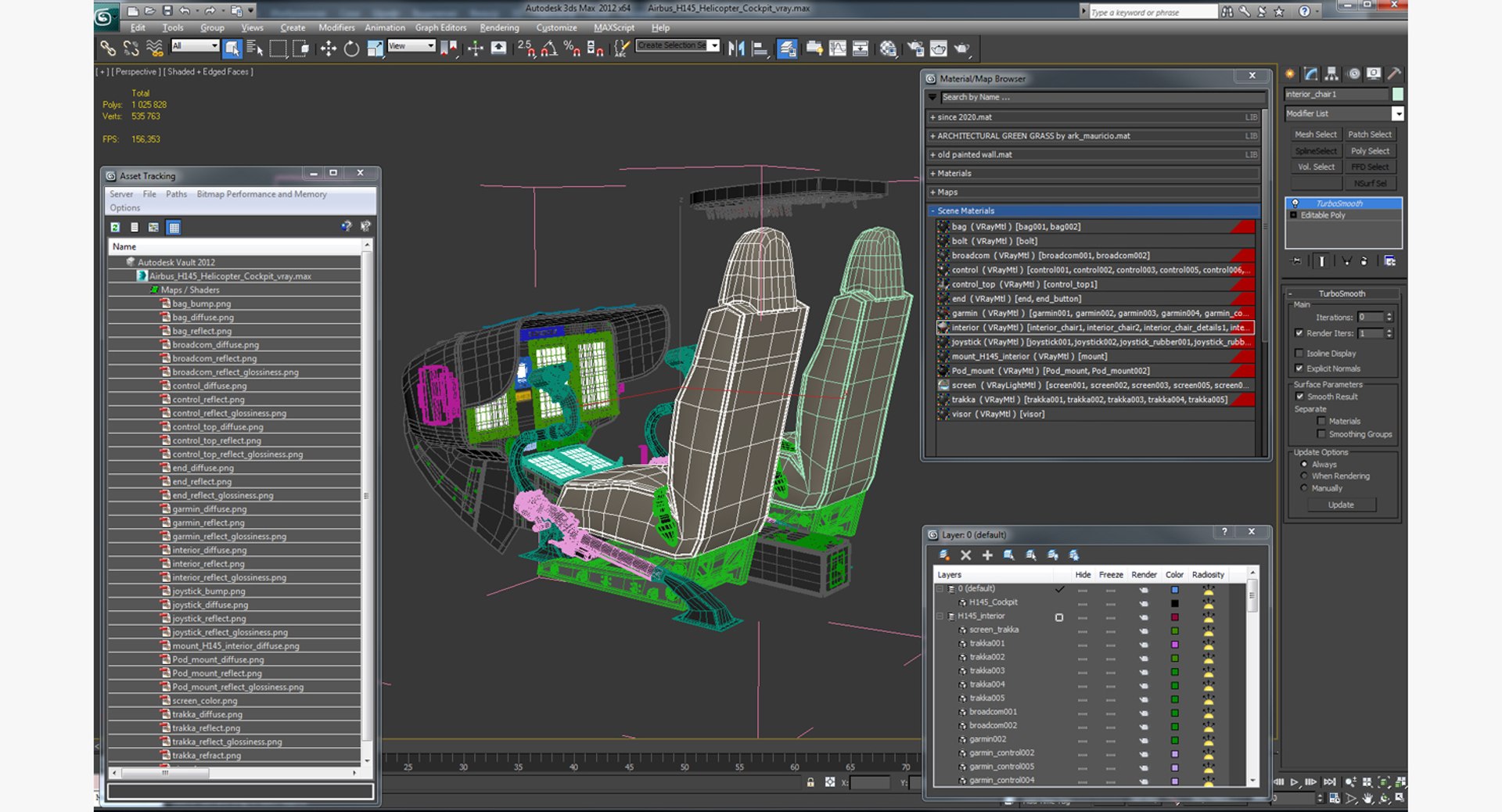Toggle the Explicit Normals checkbox
This screenshot has width=1502, height=812.
1299,368
